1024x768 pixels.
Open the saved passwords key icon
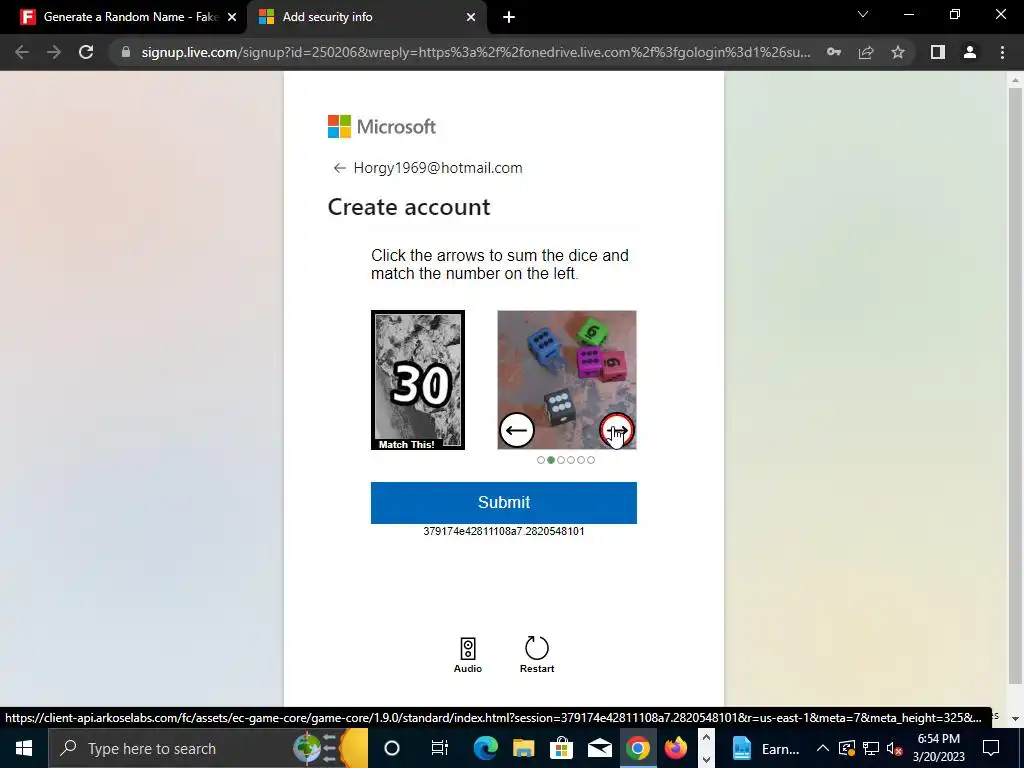coord(834,52)
